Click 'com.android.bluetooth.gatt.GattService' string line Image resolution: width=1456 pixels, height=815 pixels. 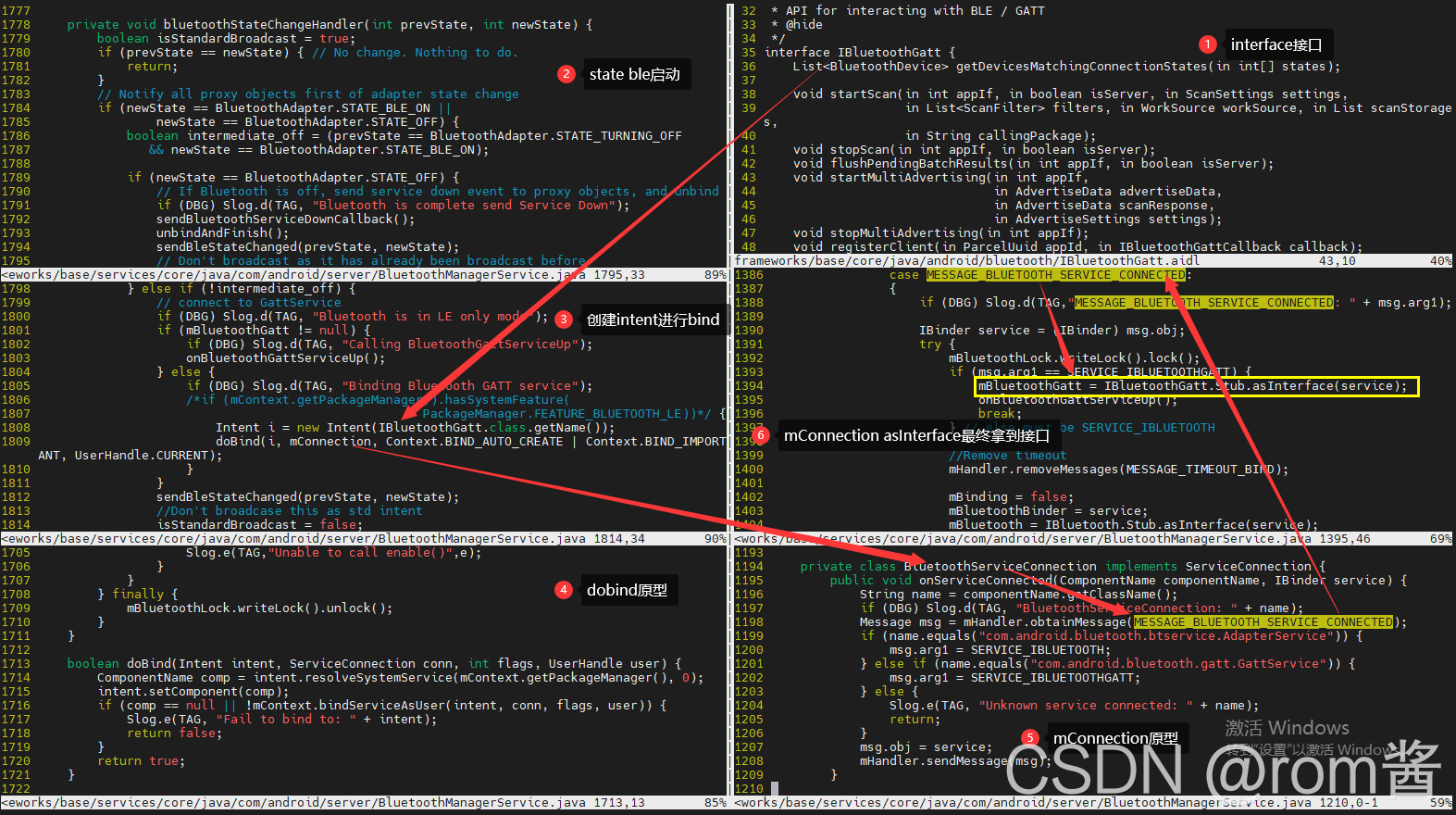pos(1107,664)
